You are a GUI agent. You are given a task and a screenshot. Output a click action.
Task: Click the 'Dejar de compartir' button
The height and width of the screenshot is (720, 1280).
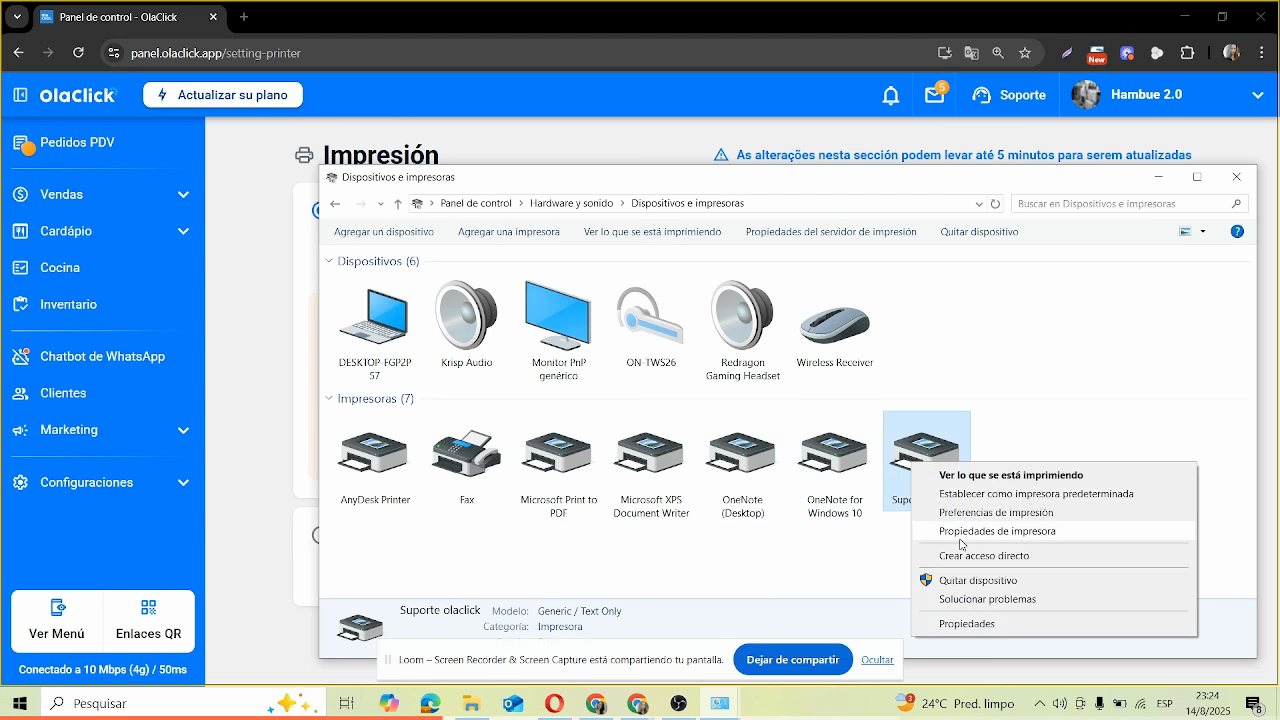pos(793,660)
